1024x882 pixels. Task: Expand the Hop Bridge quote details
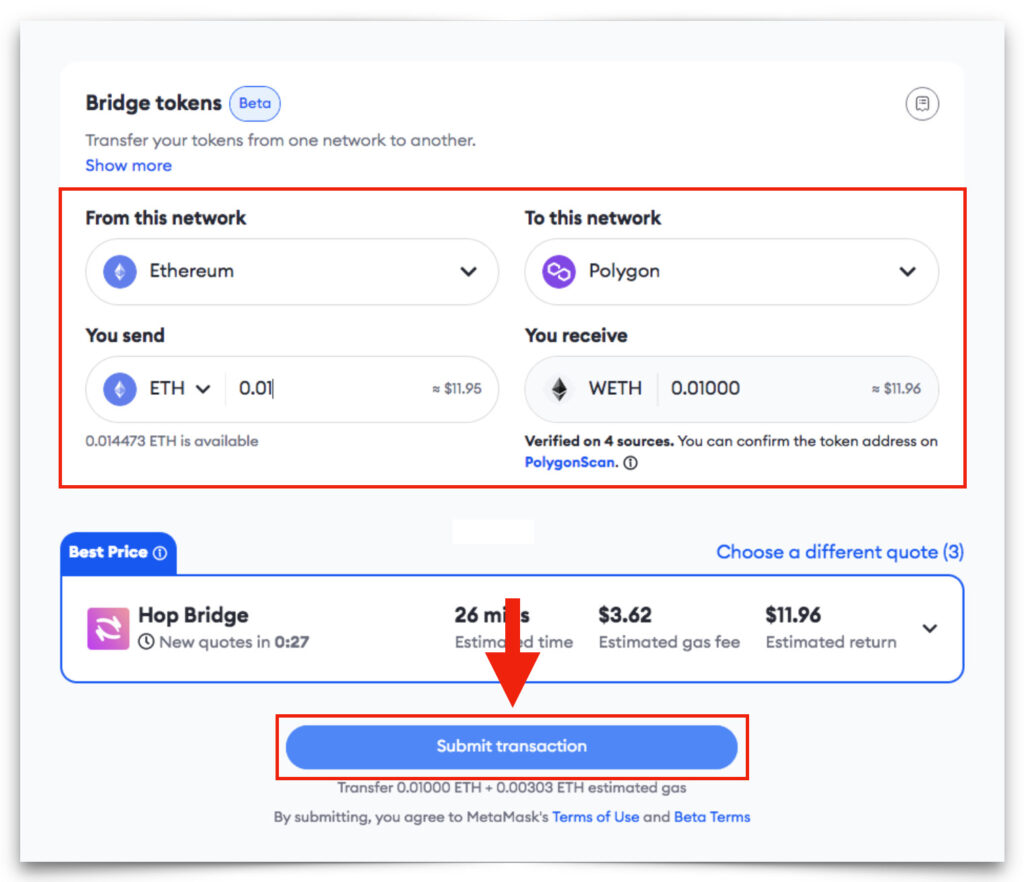pyautogui.click(x=930, y=628)
